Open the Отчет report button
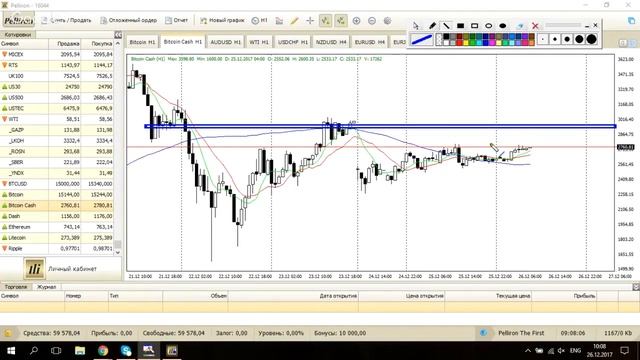640x360 pixels. click(x=176, y=20)
